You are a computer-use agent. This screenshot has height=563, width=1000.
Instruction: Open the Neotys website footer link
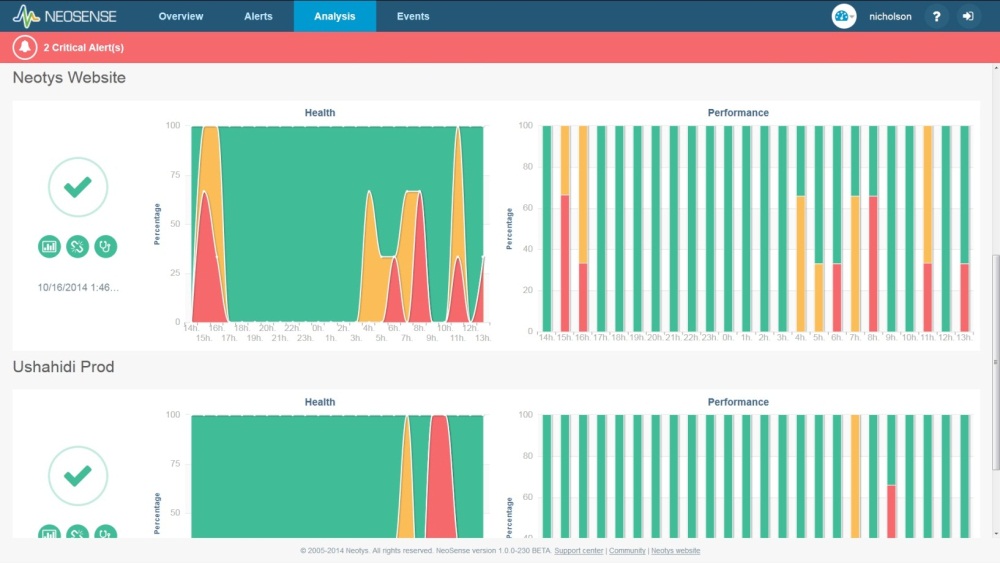(675, 551)
